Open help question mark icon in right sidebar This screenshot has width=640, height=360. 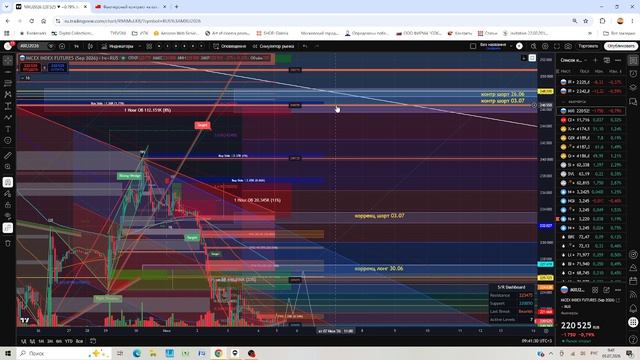pos(633,339)
